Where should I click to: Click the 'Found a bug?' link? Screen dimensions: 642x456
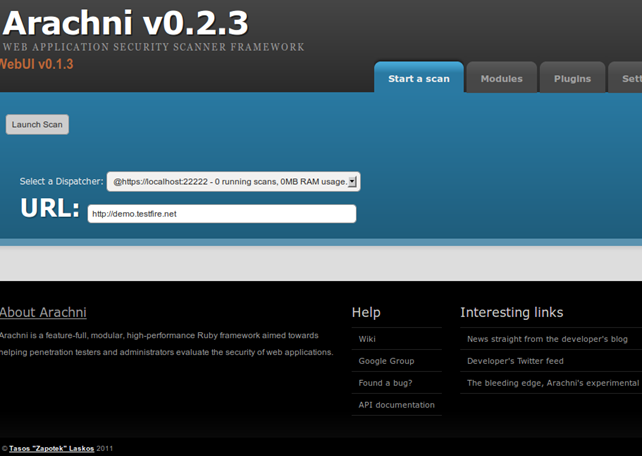point(385,383)
